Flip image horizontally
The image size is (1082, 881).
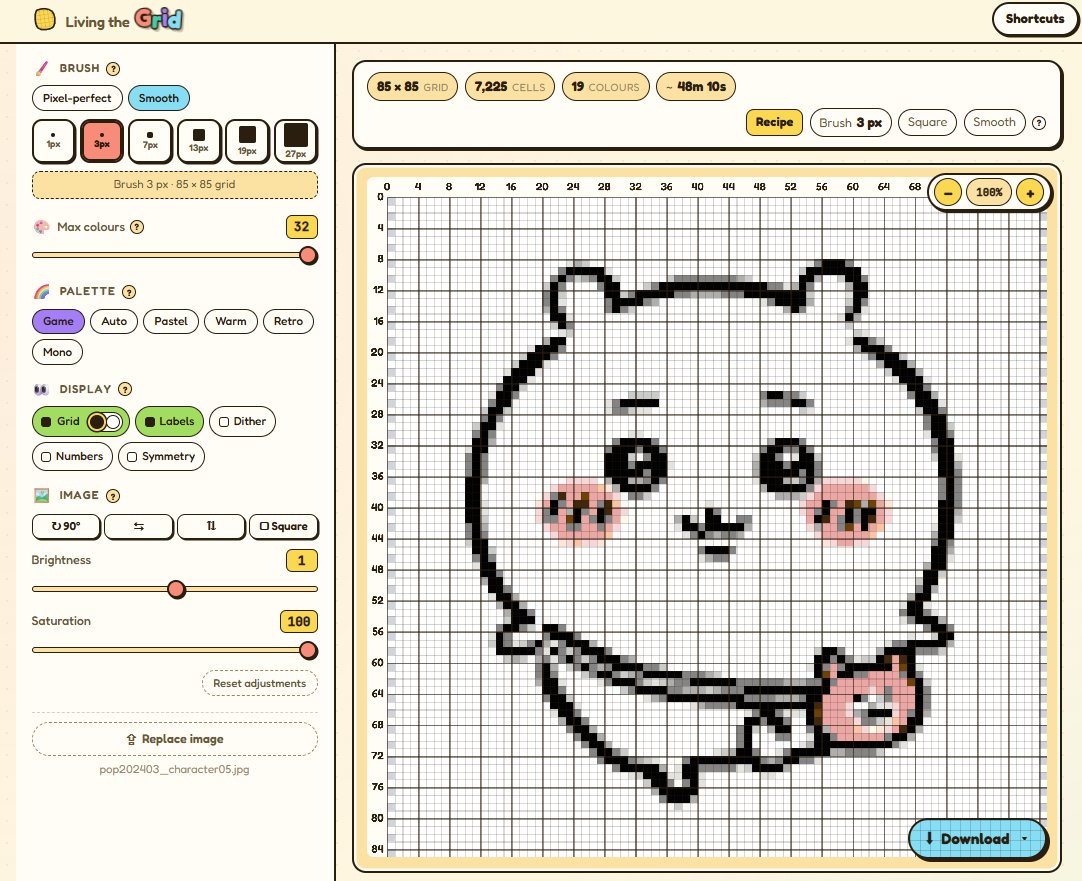[139, 526]
